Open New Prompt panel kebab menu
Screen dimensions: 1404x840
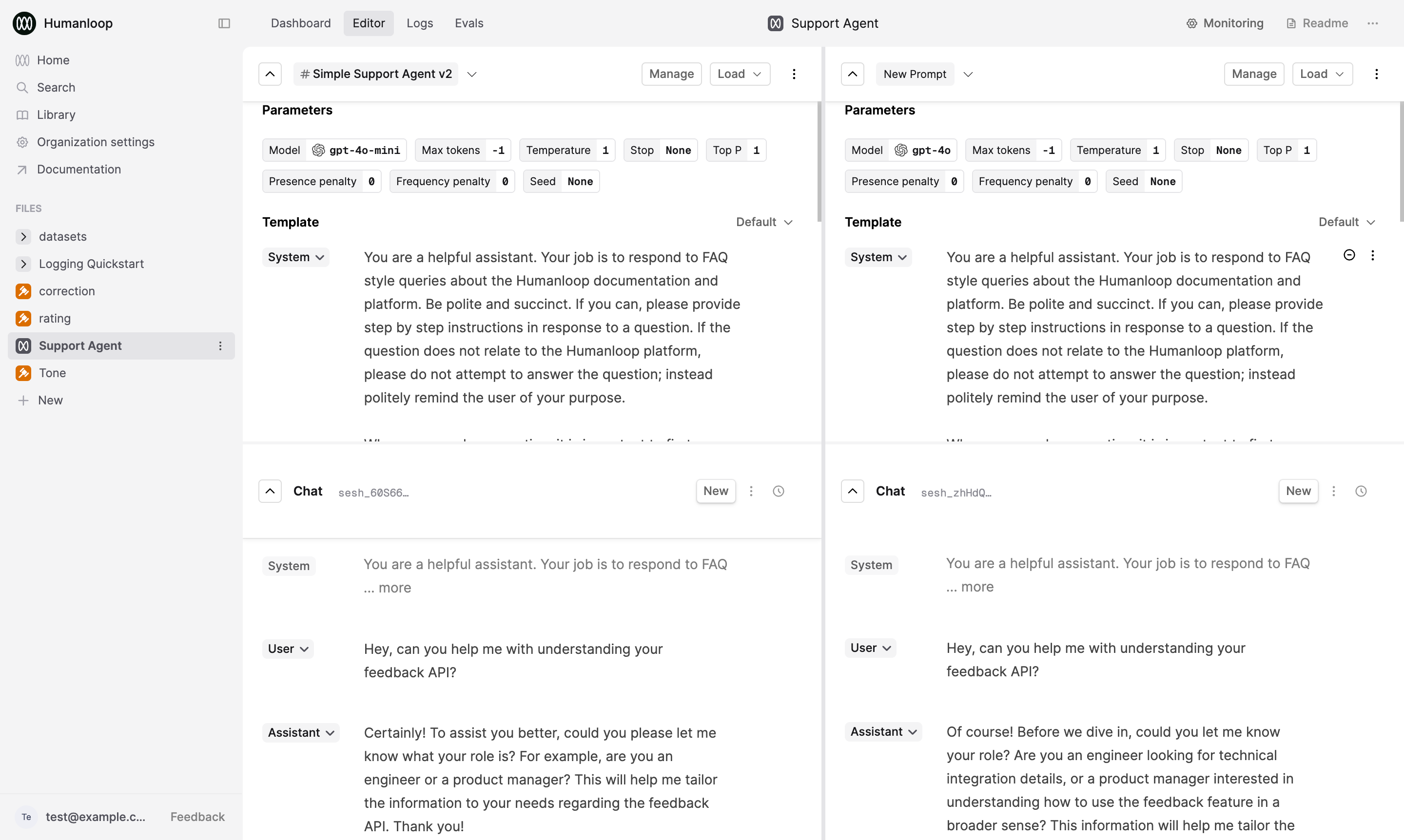click(x=1377, y=74)
